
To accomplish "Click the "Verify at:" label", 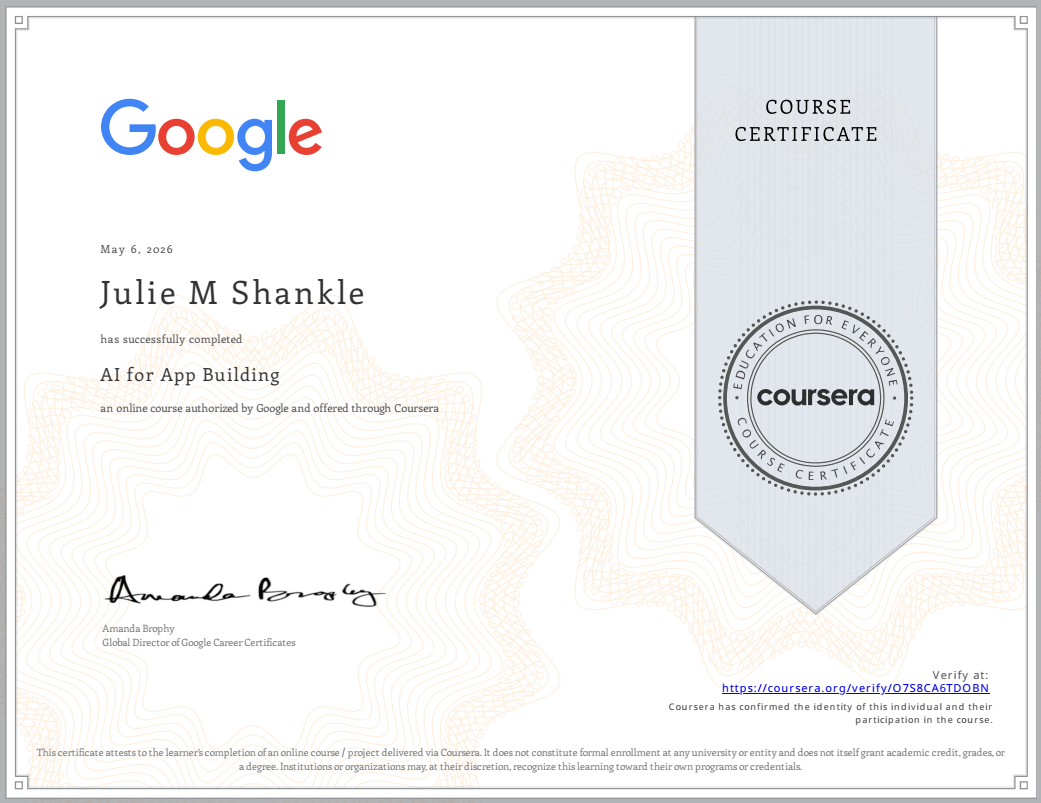I will [x=960, y=675].
